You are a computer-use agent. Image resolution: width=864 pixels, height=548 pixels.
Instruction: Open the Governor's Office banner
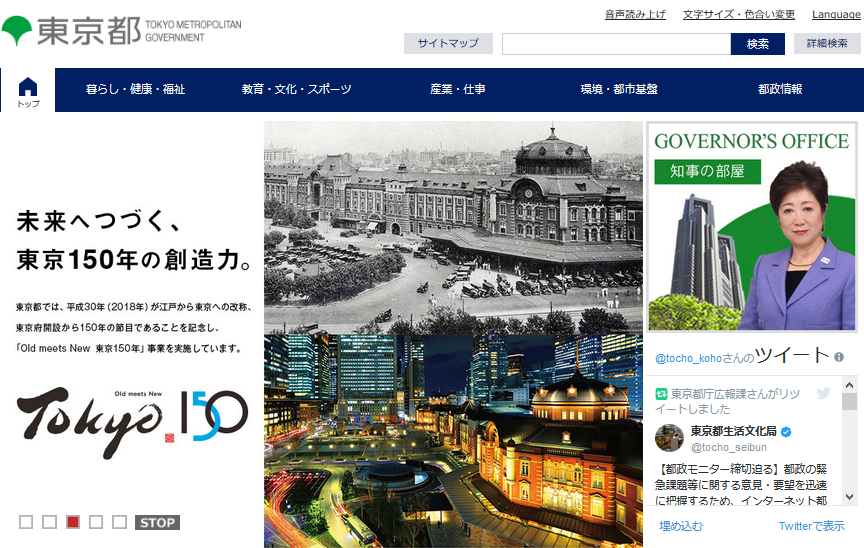753,227
